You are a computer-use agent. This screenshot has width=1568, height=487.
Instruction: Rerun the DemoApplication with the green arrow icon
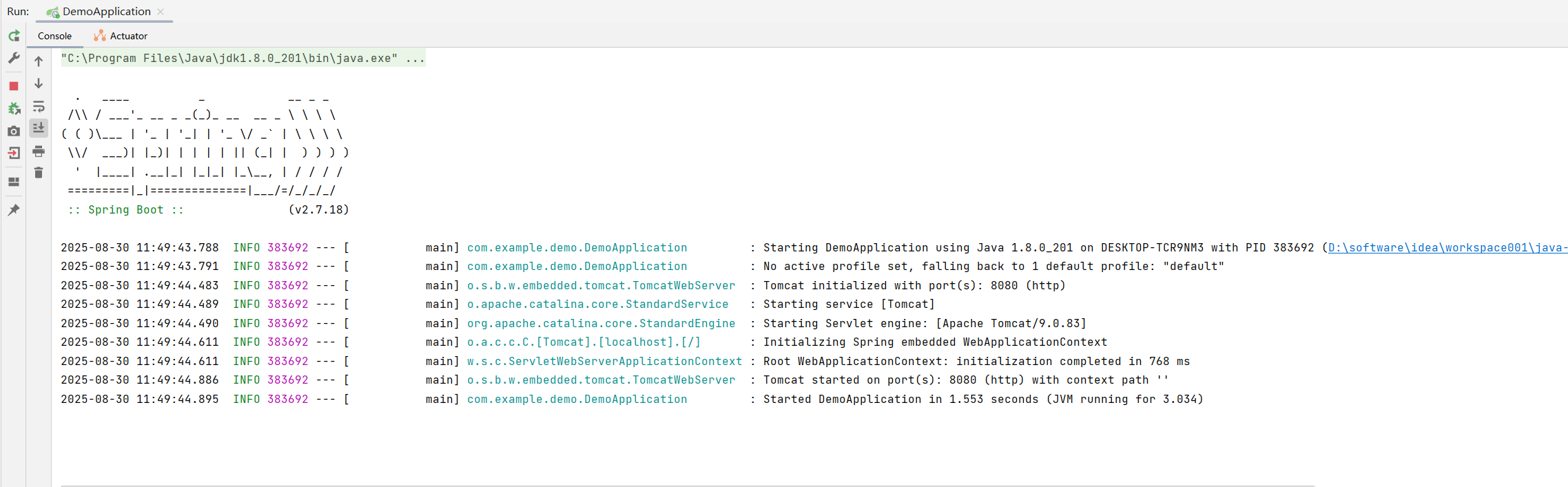click(x=14, y=36)
